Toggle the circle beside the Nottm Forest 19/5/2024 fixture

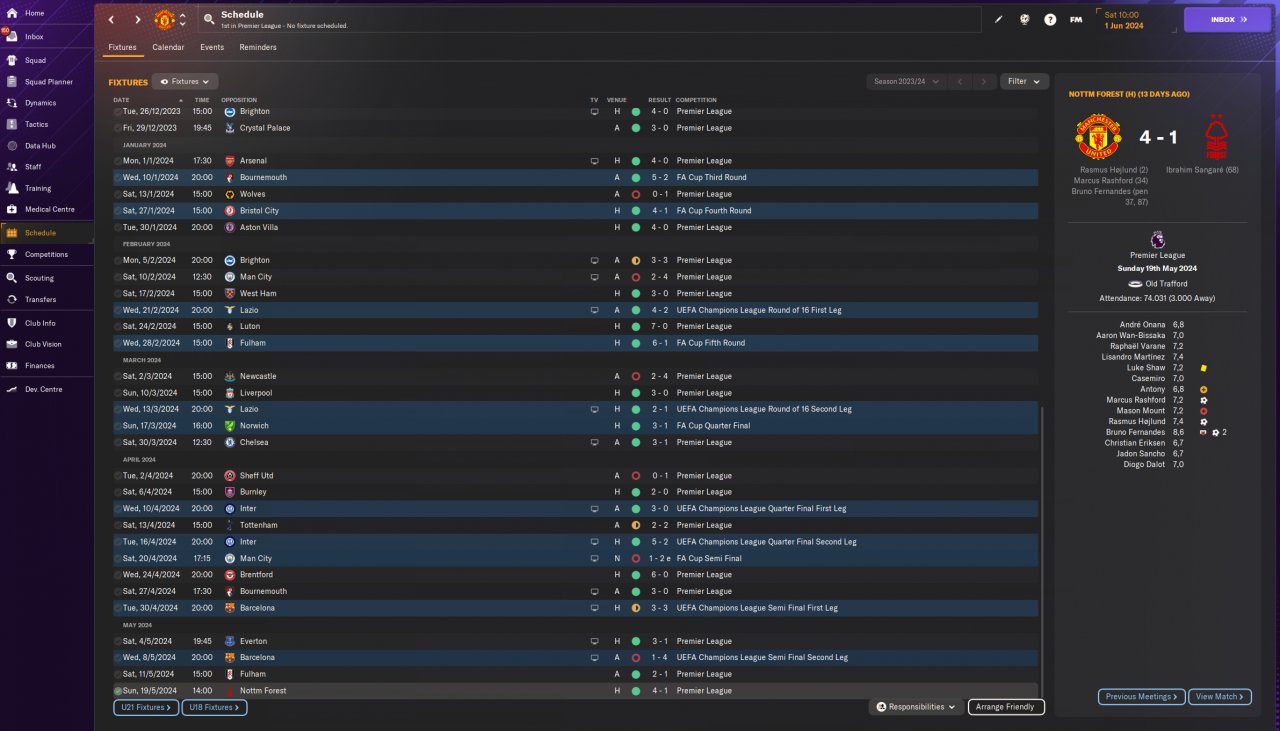point(117,691)
